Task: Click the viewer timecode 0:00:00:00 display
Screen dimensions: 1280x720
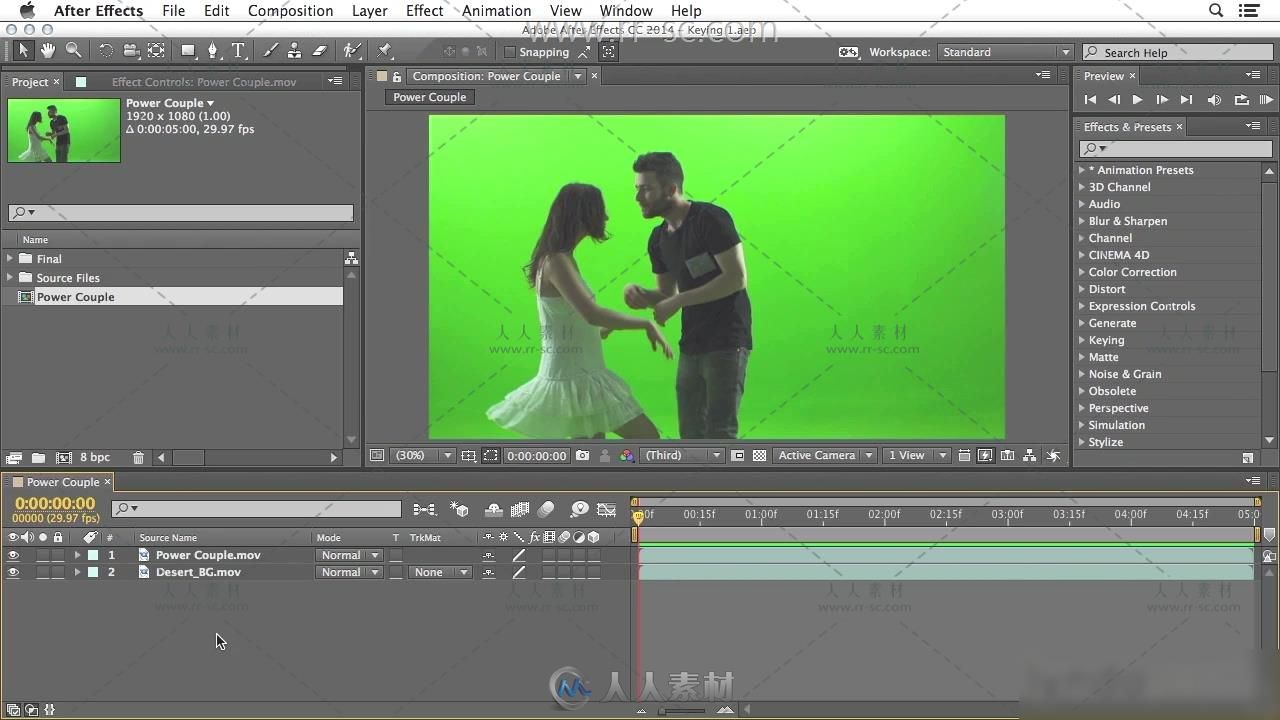Action: (x=536, y=455)
